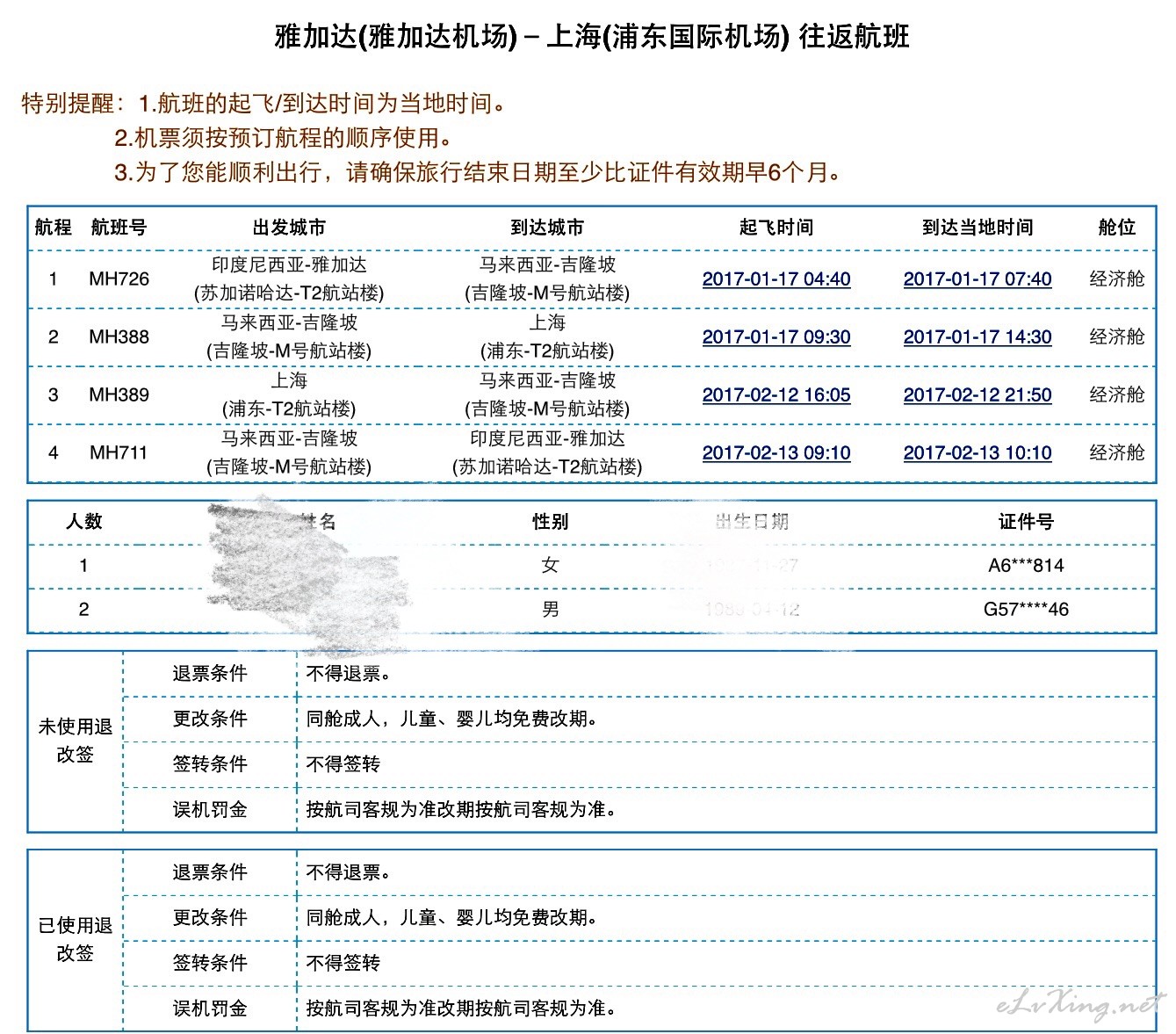Click gender value 女 for passenger 1
Image resolution: width=1176 pixels, height=1034 pixels.
551,566
